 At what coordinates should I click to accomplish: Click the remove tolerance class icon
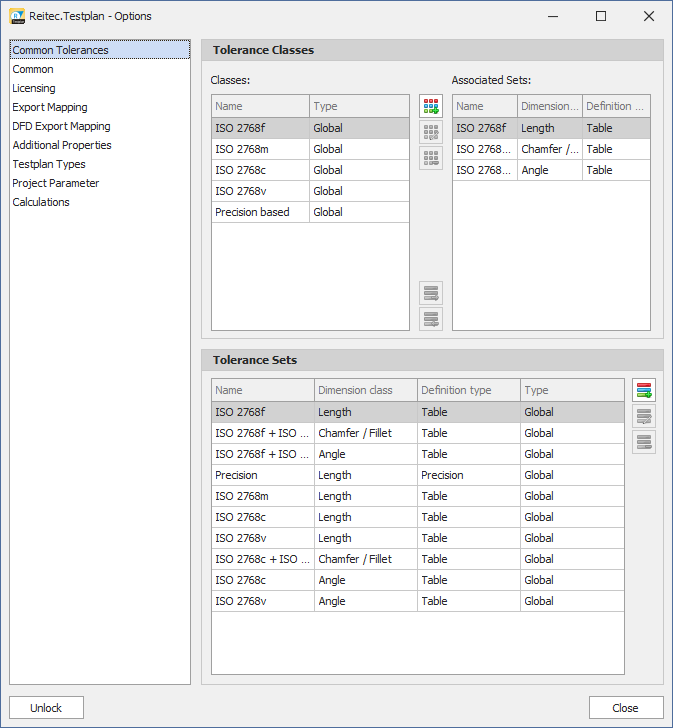(x=431, y=157)
